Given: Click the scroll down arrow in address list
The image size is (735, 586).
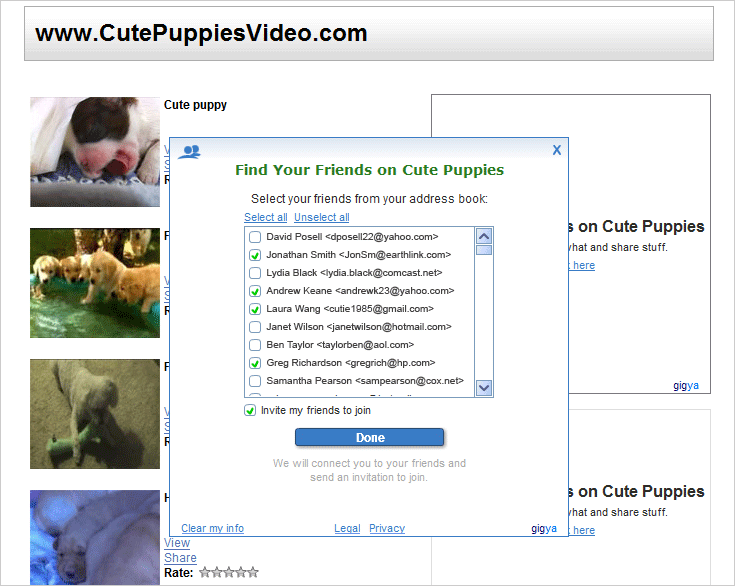Looking at the screenshot, I should (484, 388).
